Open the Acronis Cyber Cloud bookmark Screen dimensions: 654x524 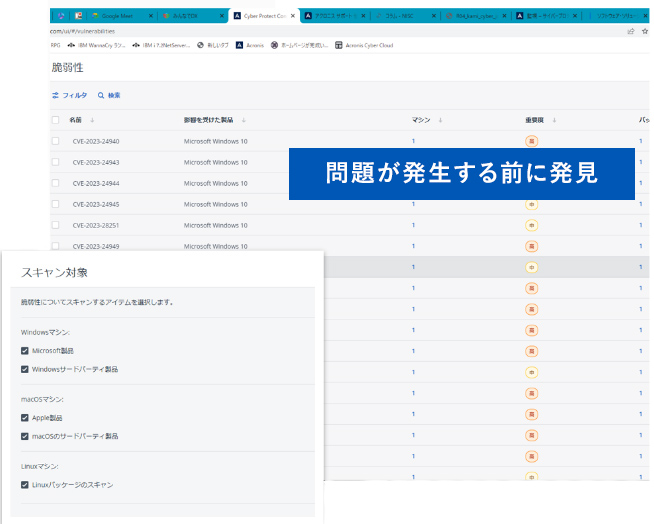(365, 45)
